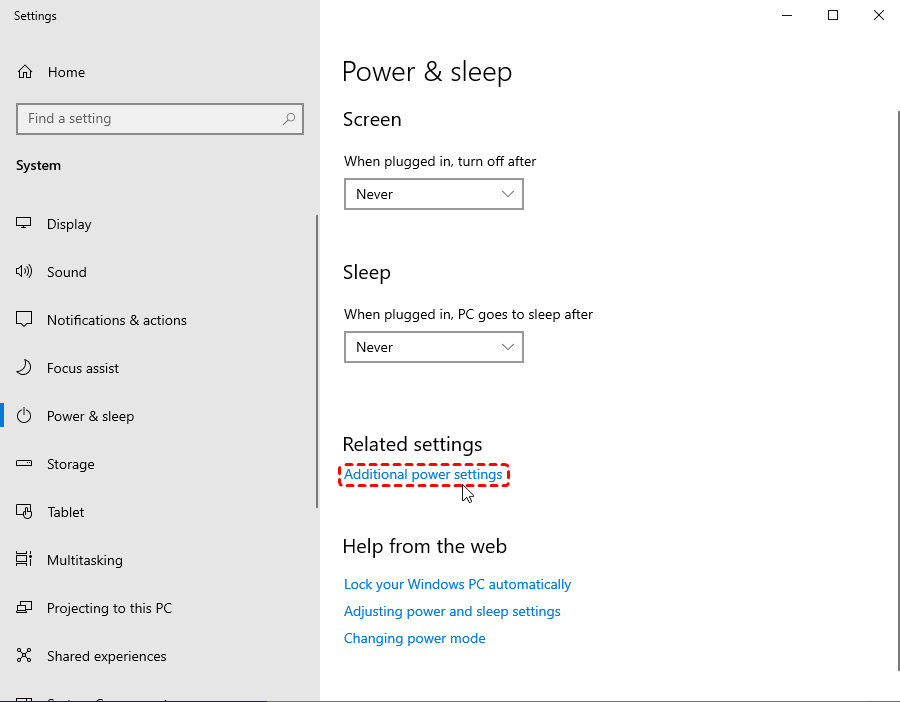Open screen turn off after dropdown
The image size is (900, 702).
433,194
